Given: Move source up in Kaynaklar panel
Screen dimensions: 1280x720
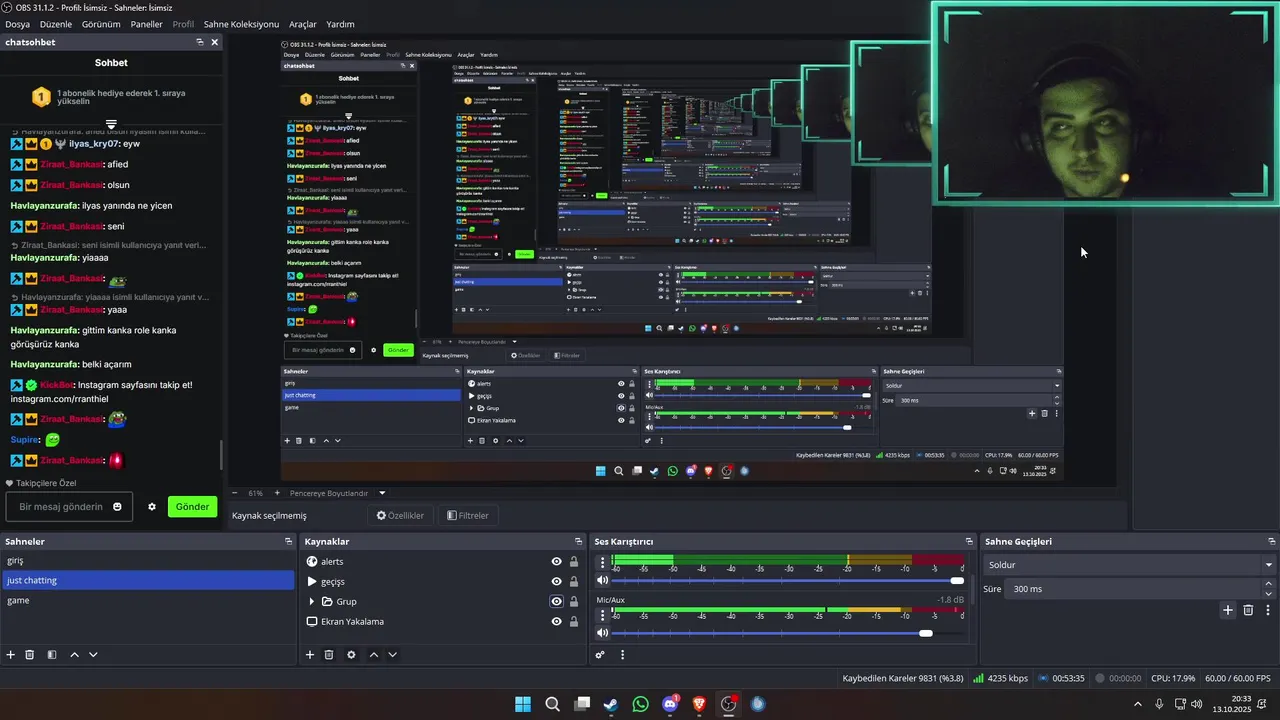Looking at the screenshot, I should click(x=374, y=655).
